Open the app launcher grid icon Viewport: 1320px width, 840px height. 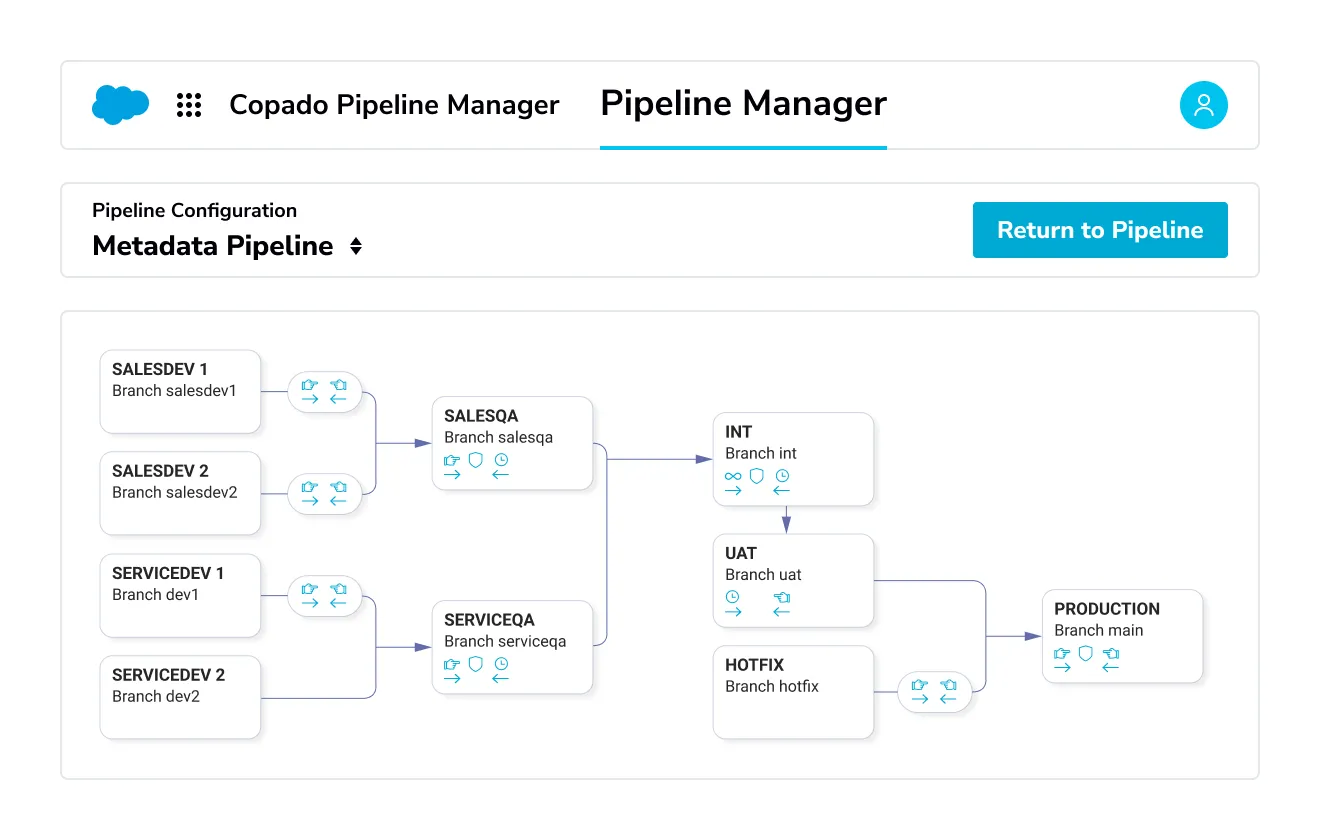pyautogui.click(x=188, y=104)
